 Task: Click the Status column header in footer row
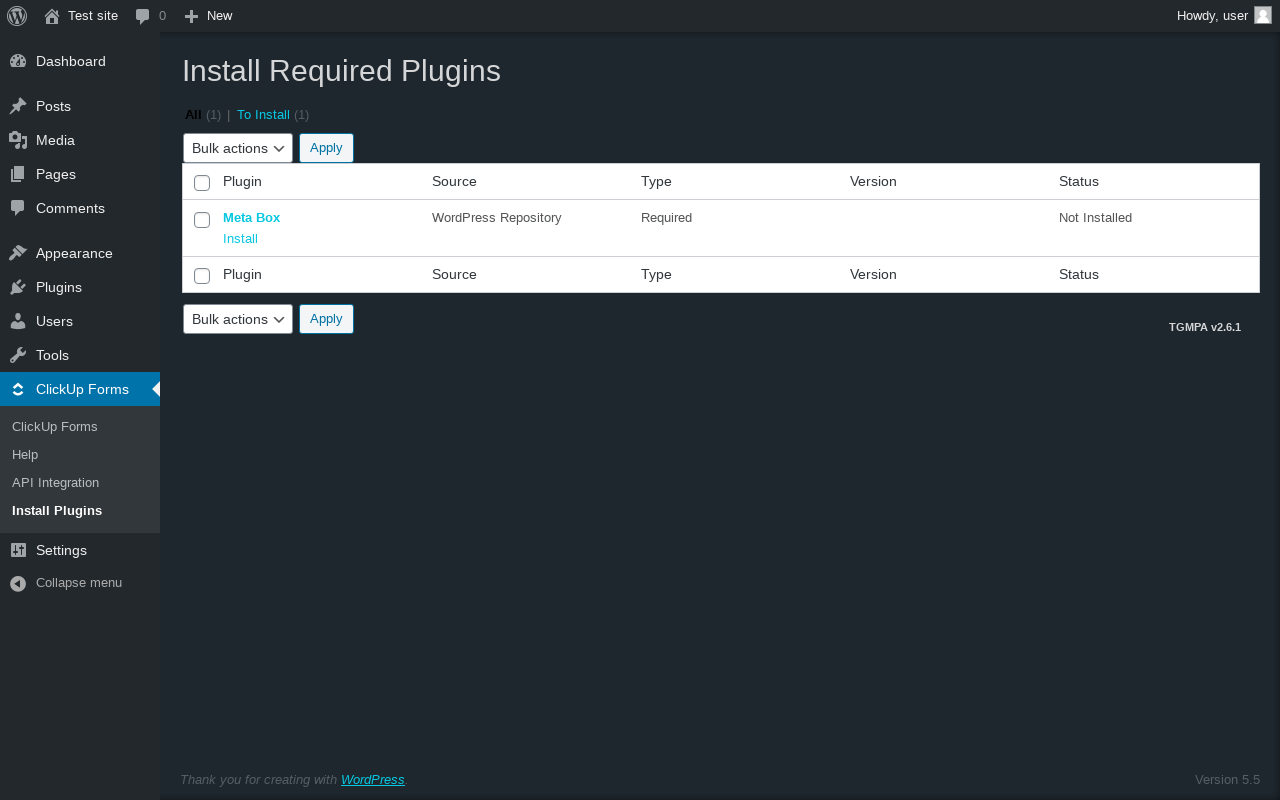1079,275
